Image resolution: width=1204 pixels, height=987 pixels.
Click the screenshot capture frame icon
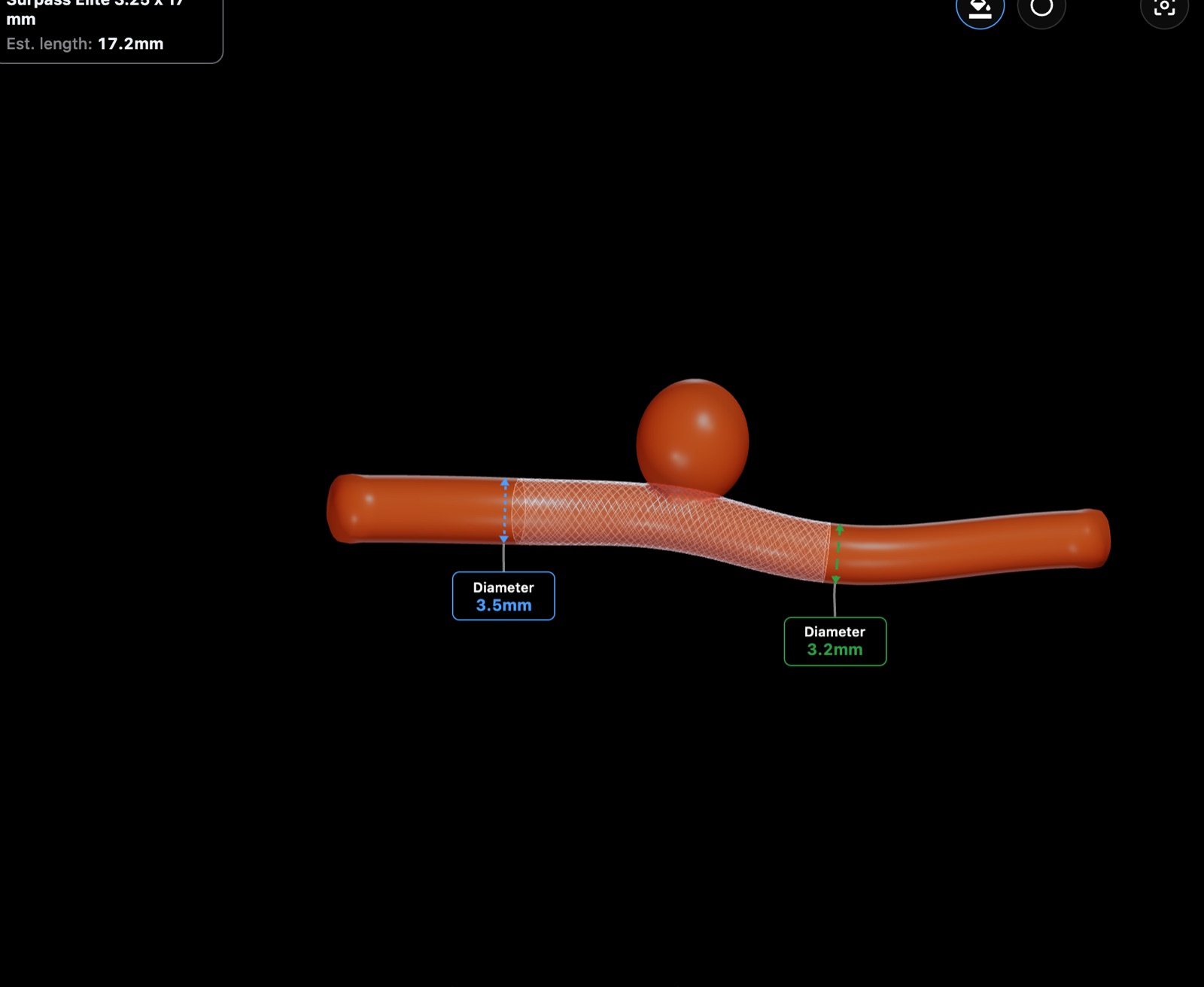[1164, 8]
